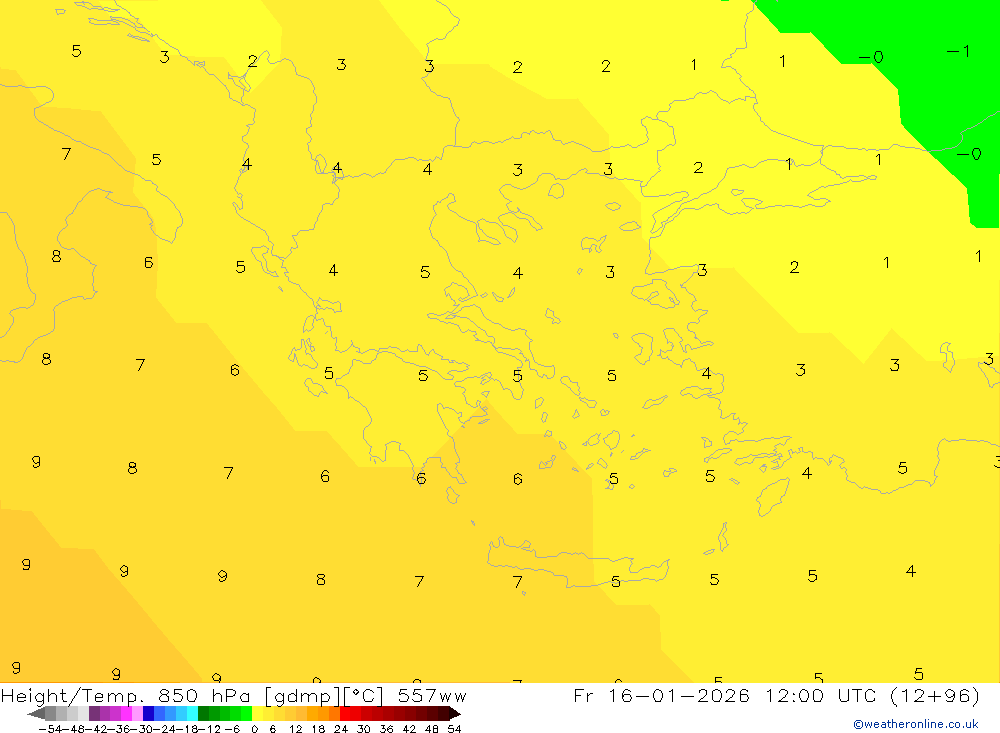Click the '557ww' code in the title
1000x733 pixels.
[432, 695]
